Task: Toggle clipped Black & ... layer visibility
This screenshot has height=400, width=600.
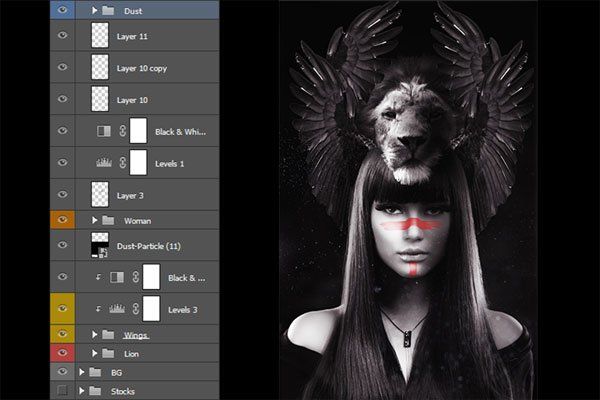Action: pyautogui.click(x=62, y=276)
